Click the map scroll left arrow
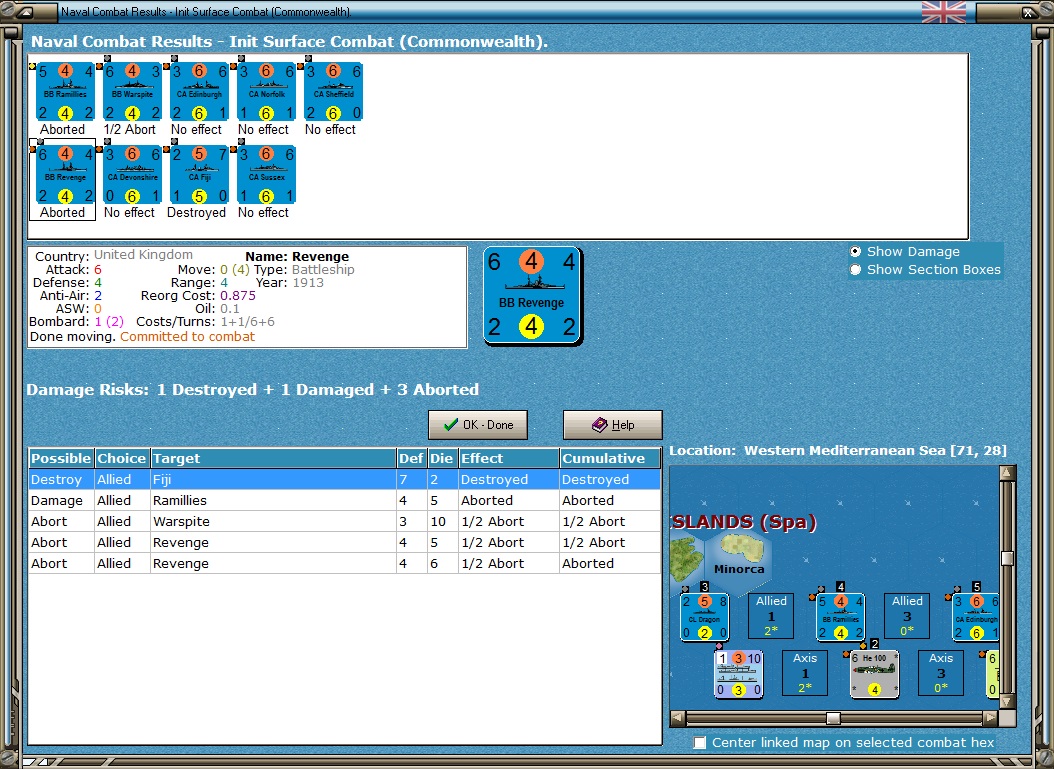Viewport: 1054px width, 769px height. coord(678,718)
